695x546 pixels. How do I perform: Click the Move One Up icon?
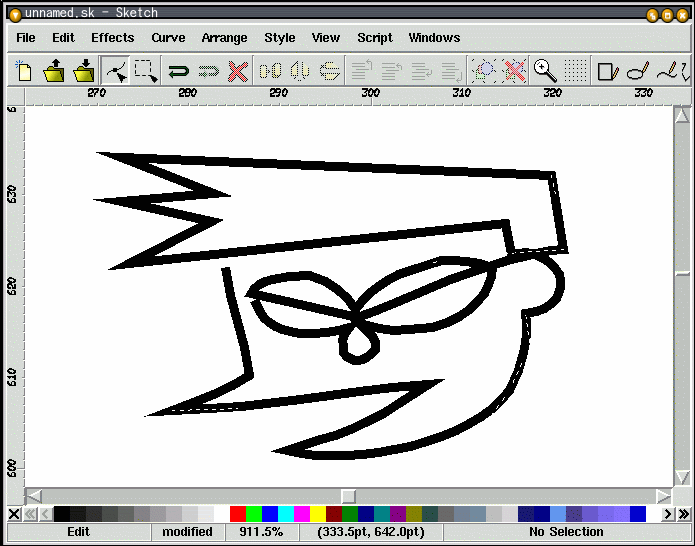(391, 71)
